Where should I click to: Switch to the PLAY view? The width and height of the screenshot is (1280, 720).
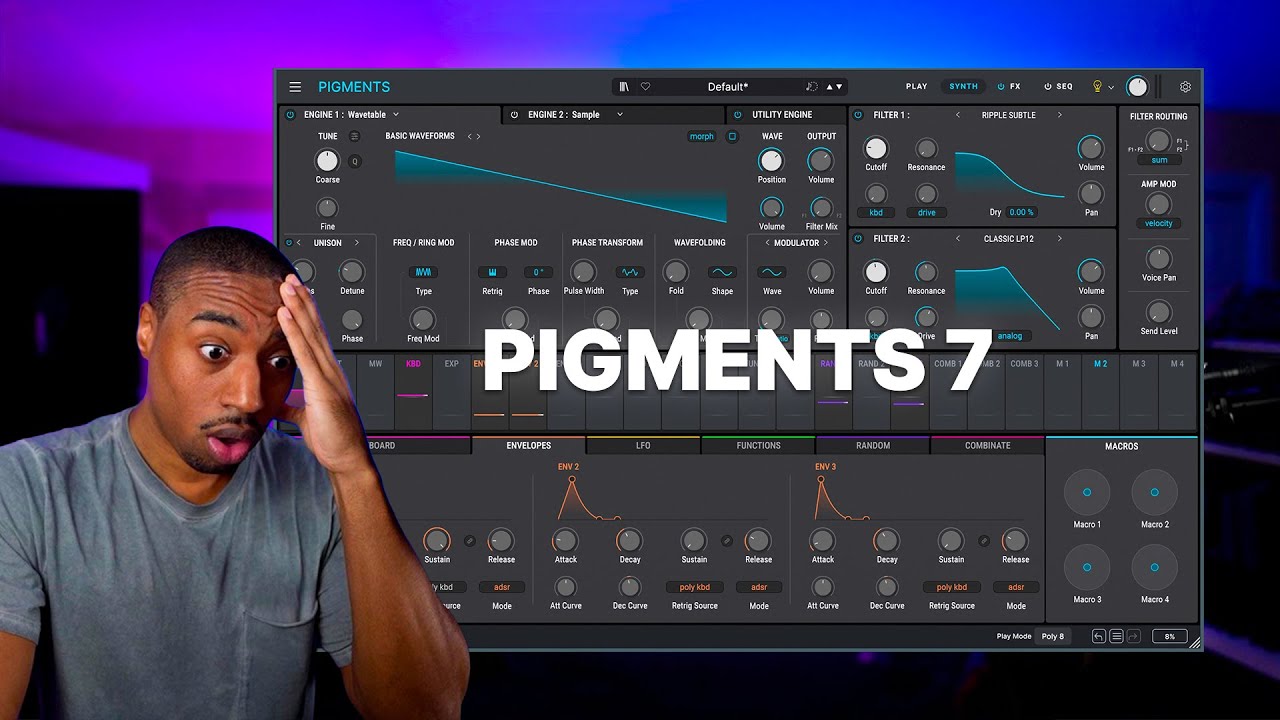coord(916,87)
